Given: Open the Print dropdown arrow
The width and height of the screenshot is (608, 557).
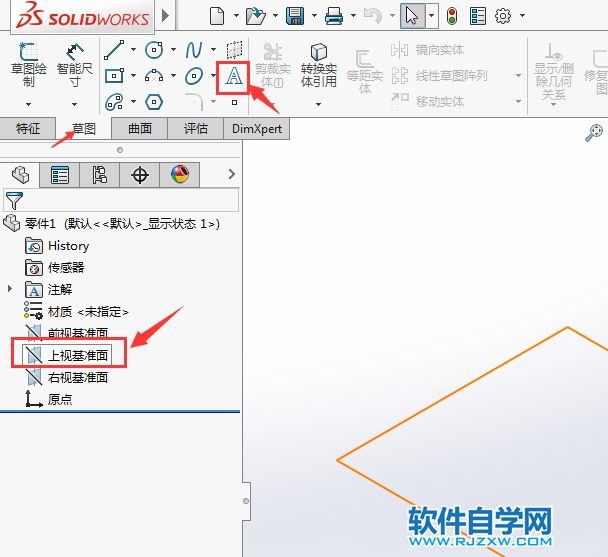Looking at the screenshot, I should point(353,16).
